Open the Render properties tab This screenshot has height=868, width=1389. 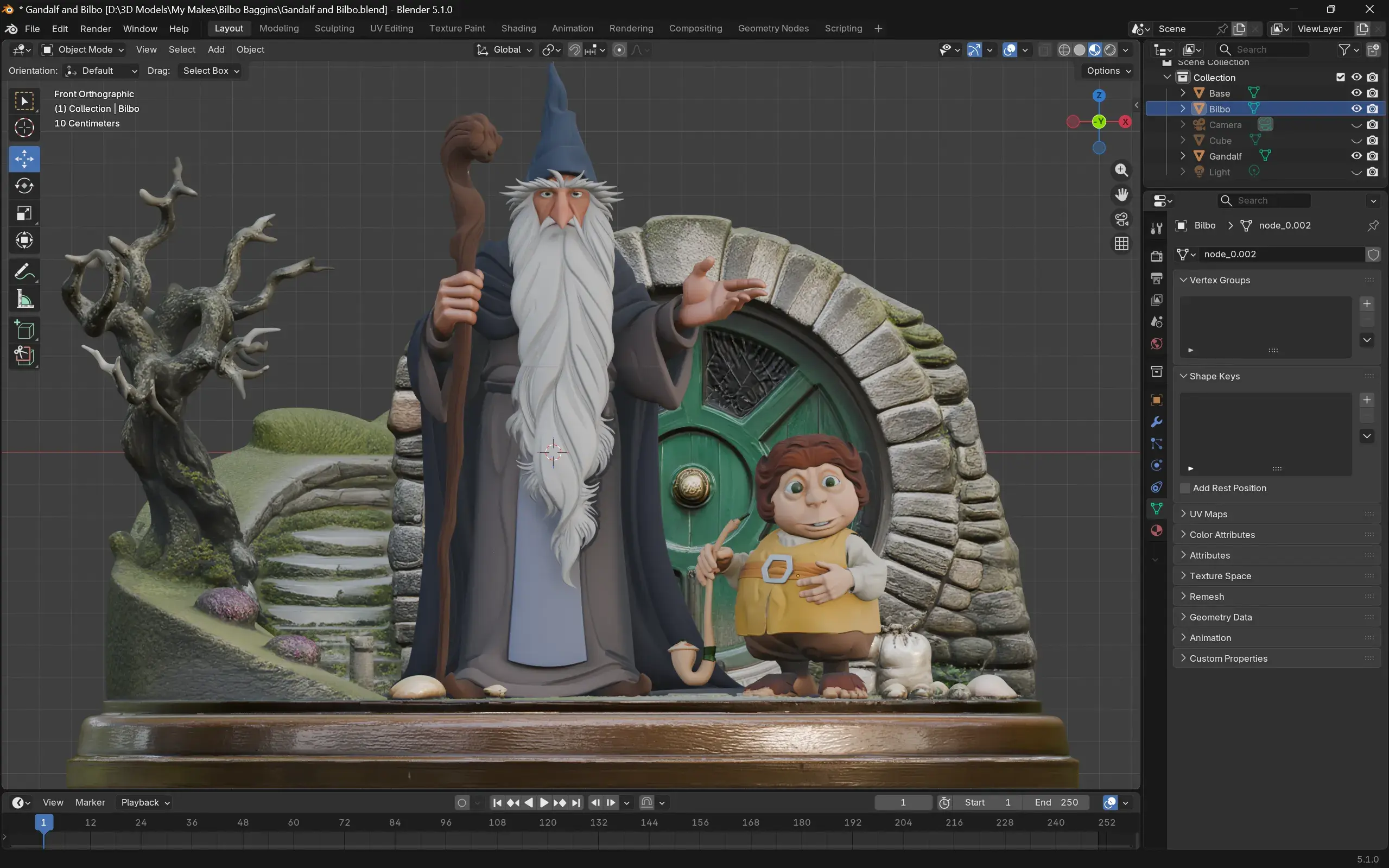tap(1157, 256)
